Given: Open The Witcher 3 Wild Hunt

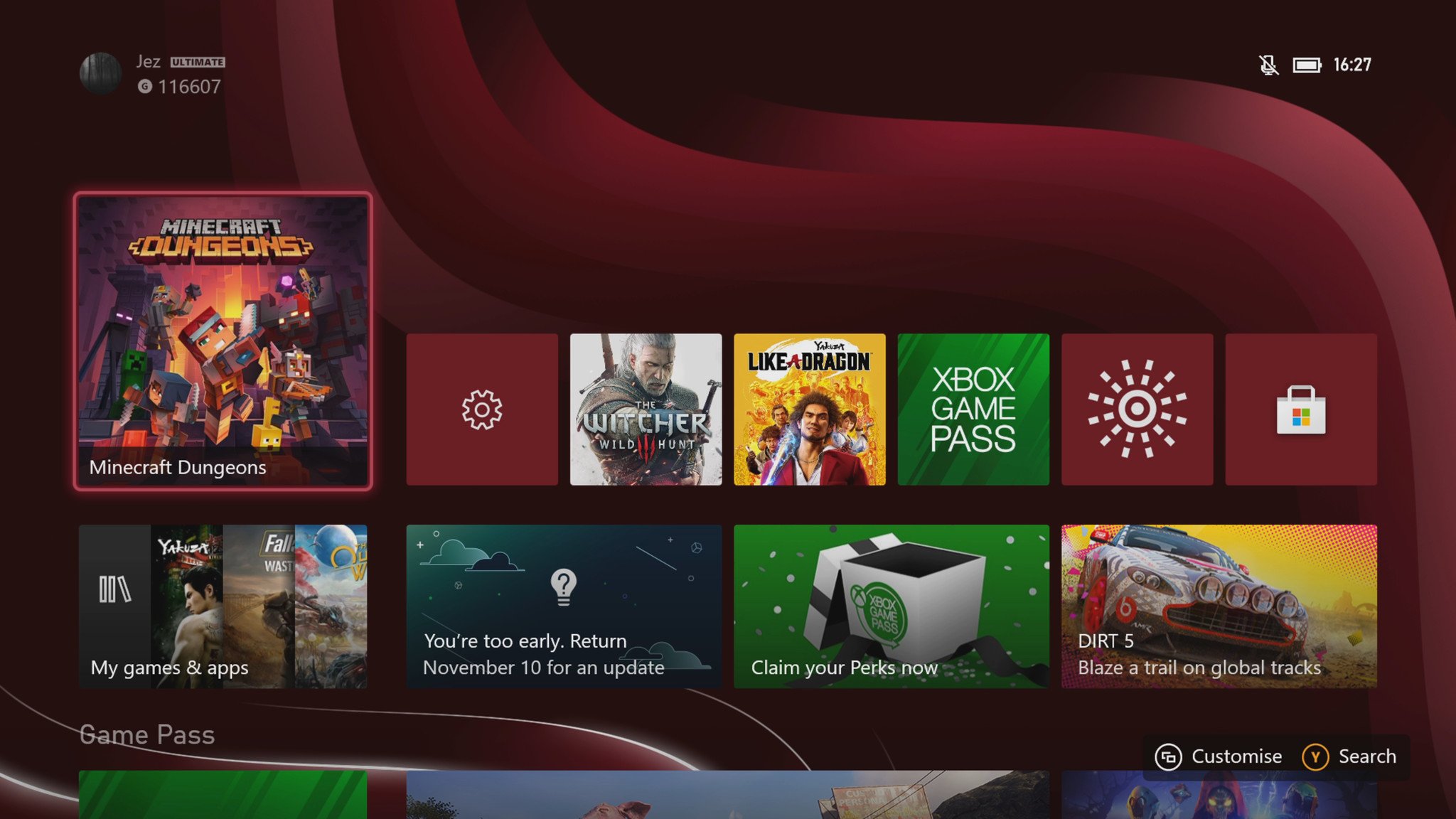Looking at the screenshot, I should pos(646,409).
